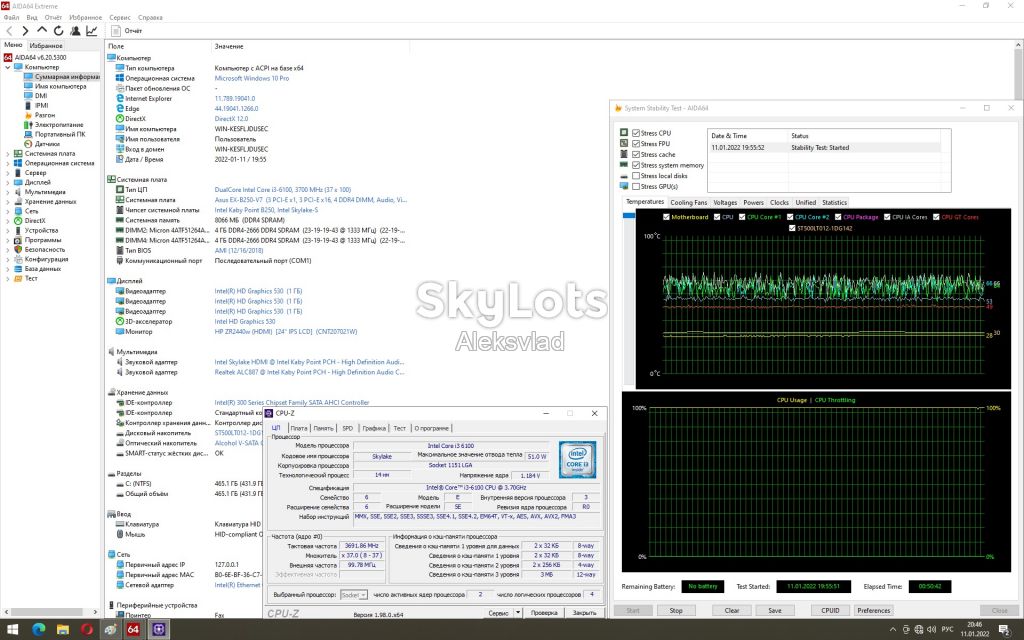Expand the Дисплей tree node
Viewport: 1024px width, 640px height.
coord(8,182)
